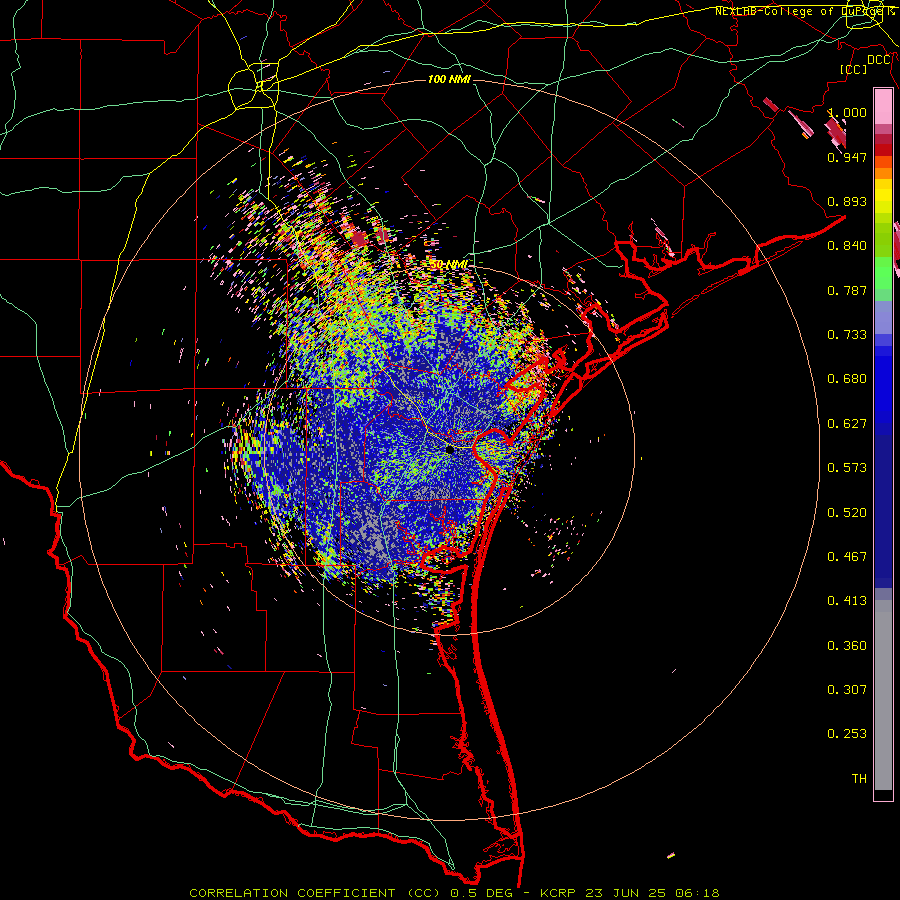This screenshot has height=900, width=900.
Task: Click the TH threshold label
Action: pos(859,779)
